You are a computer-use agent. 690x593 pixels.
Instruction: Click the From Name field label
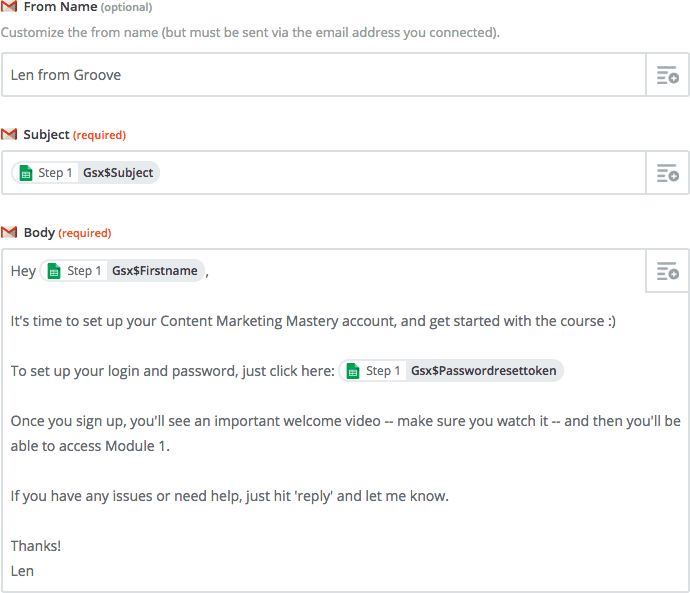pyautogui.click(x=60, y=7)
